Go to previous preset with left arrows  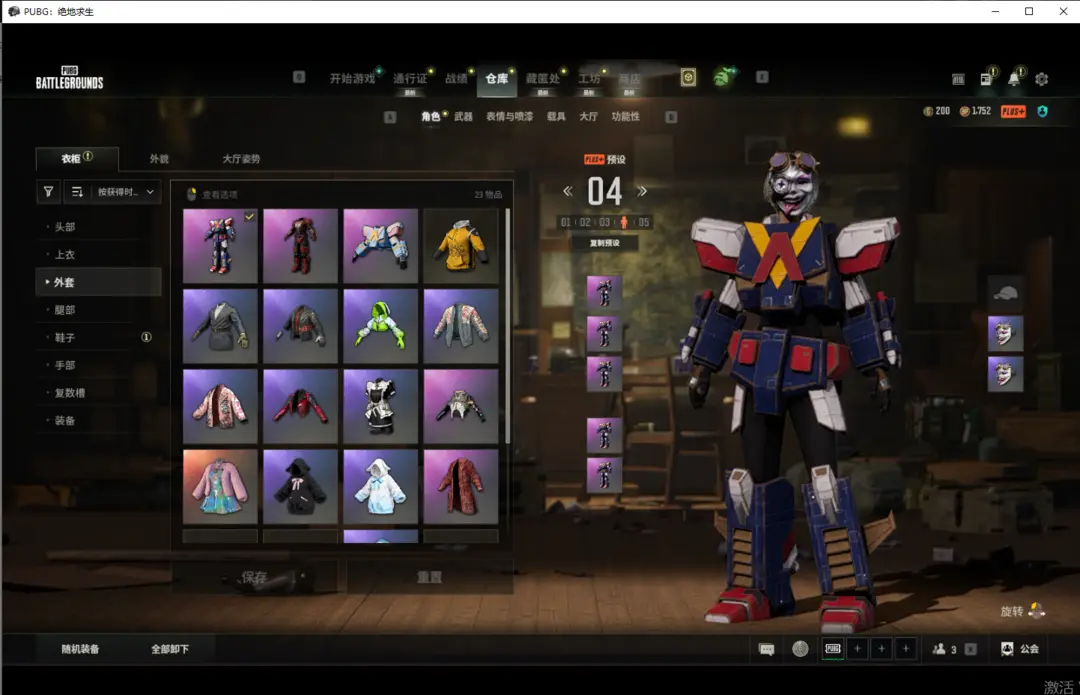click(x=568, y=191)
